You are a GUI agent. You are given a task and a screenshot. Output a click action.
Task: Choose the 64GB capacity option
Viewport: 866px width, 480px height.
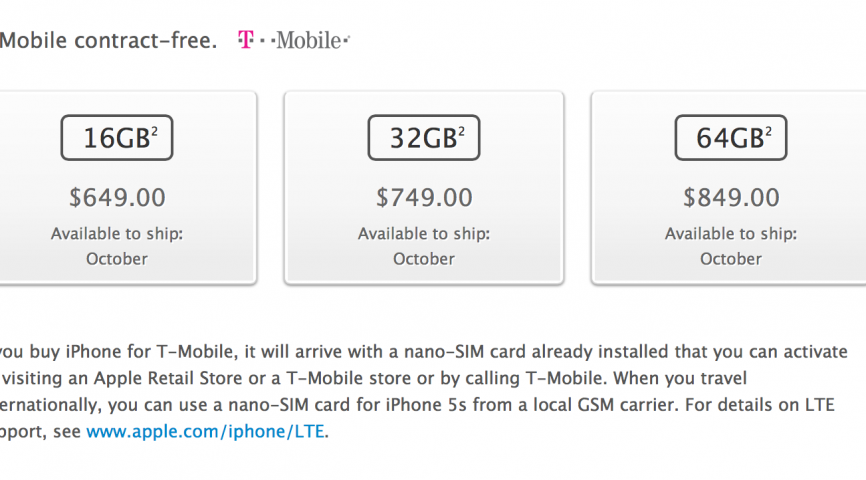tap(730, 139)
